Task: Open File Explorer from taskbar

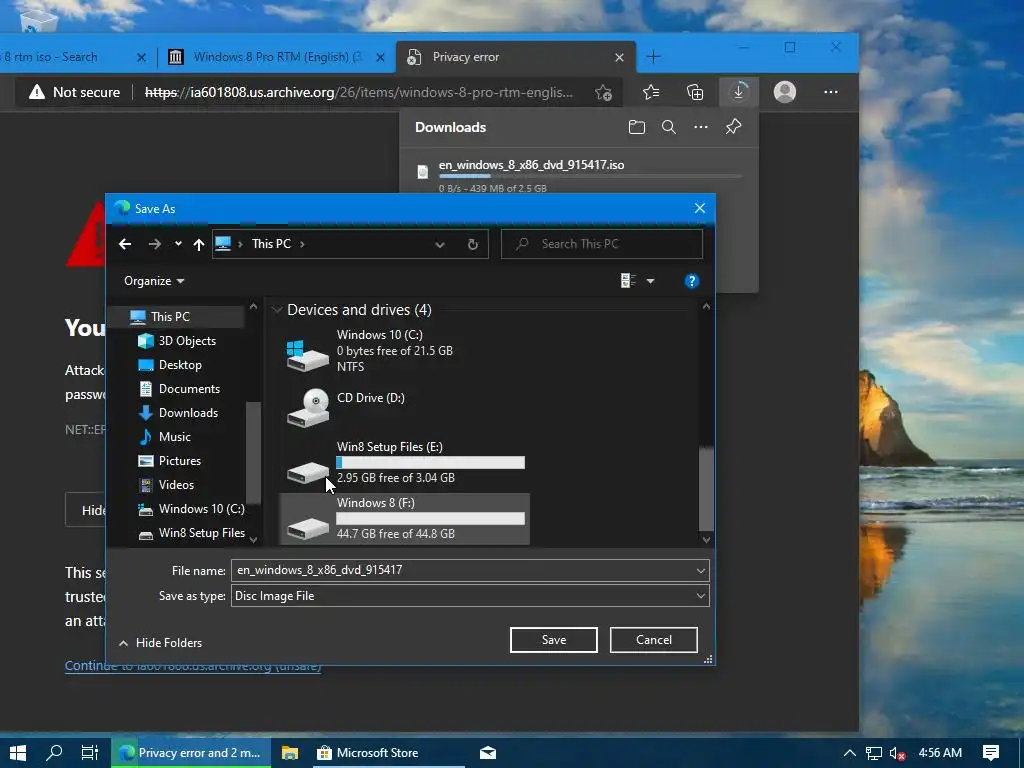Action: click(x=289, y=752)
